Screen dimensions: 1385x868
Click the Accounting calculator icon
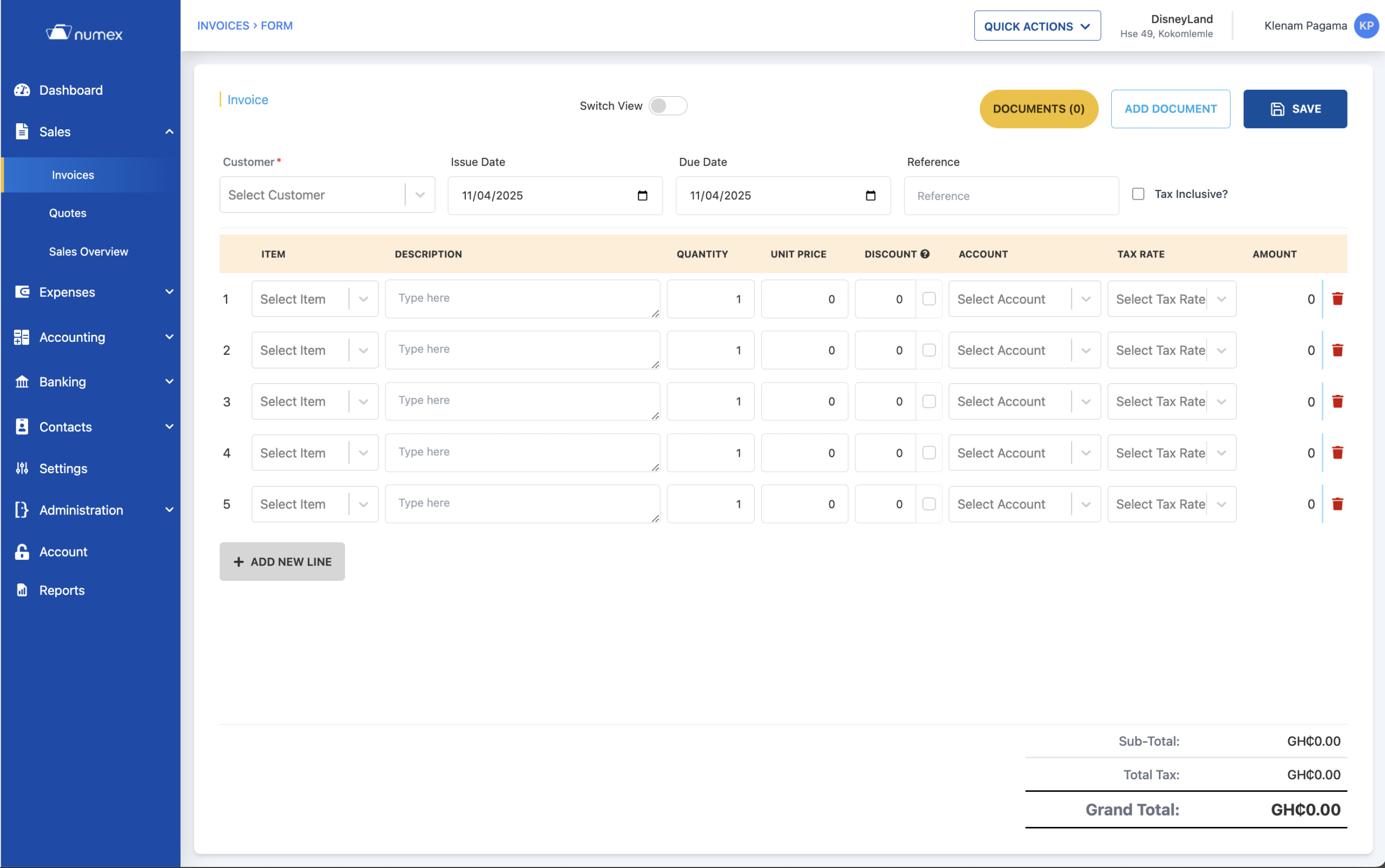point(22,337)
